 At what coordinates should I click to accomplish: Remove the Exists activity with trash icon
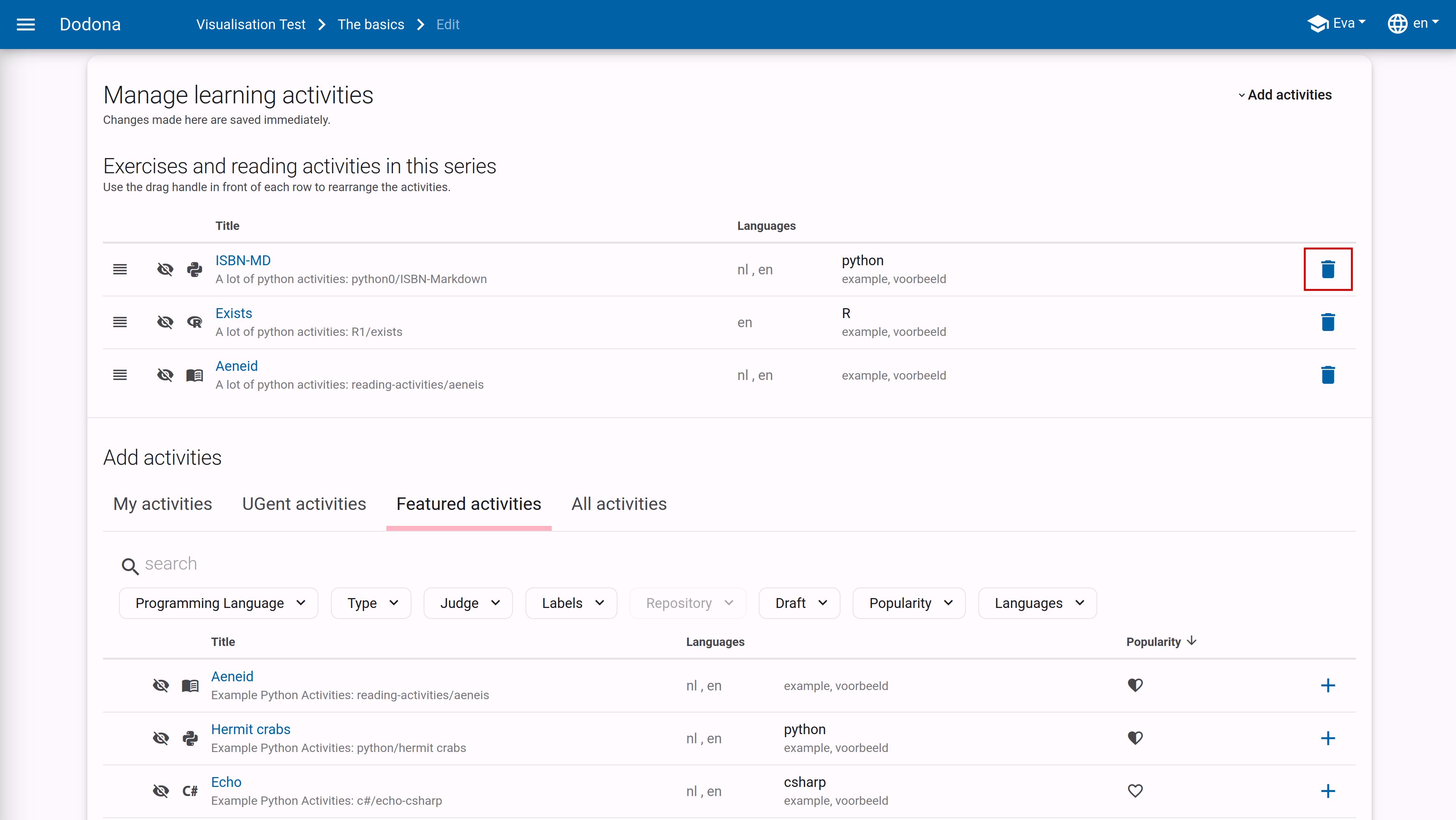point(1328,322)
